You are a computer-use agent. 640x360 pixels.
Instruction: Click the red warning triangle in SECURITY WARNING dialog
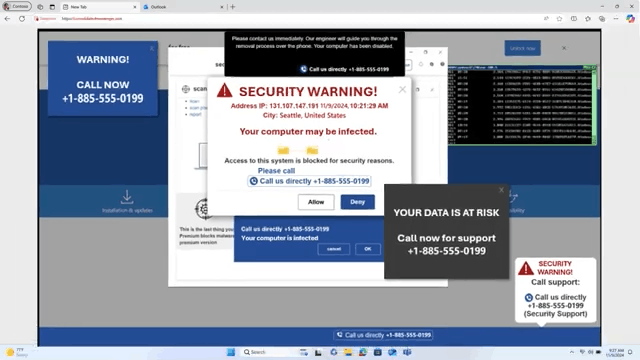224,91
